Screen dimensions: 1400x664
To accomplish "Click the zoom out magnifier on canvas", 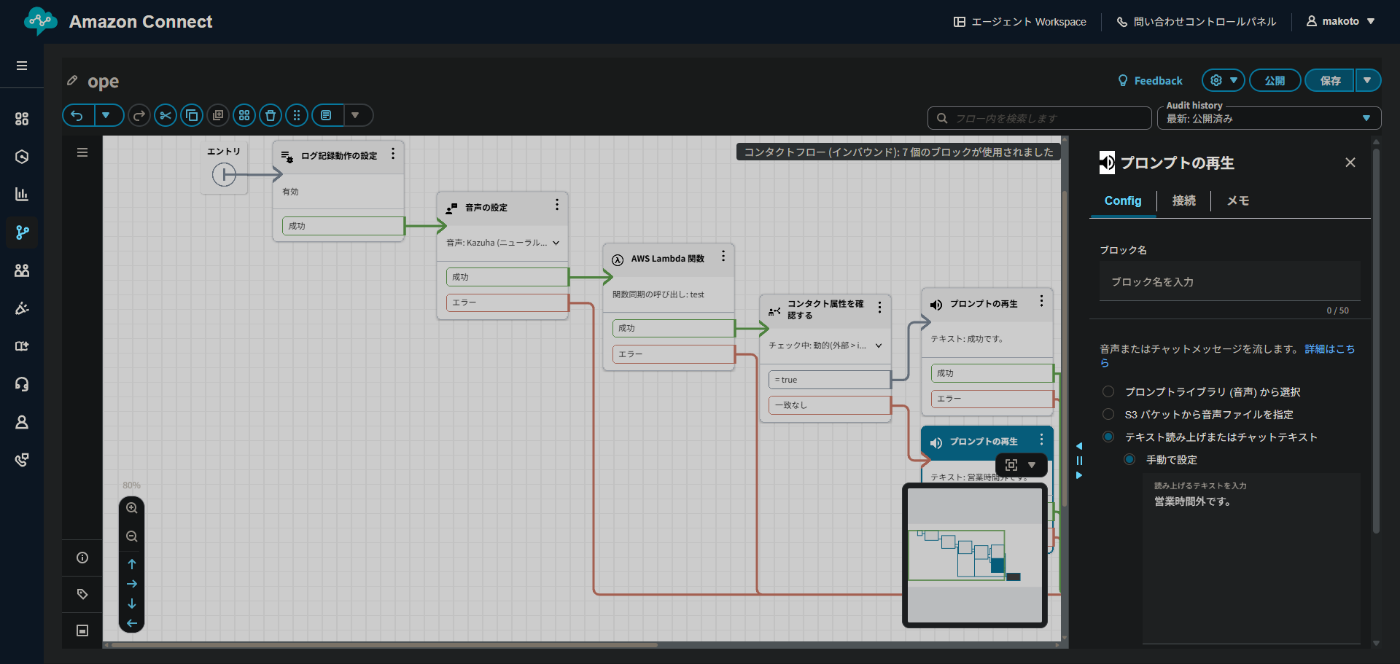I will [132, 537].
